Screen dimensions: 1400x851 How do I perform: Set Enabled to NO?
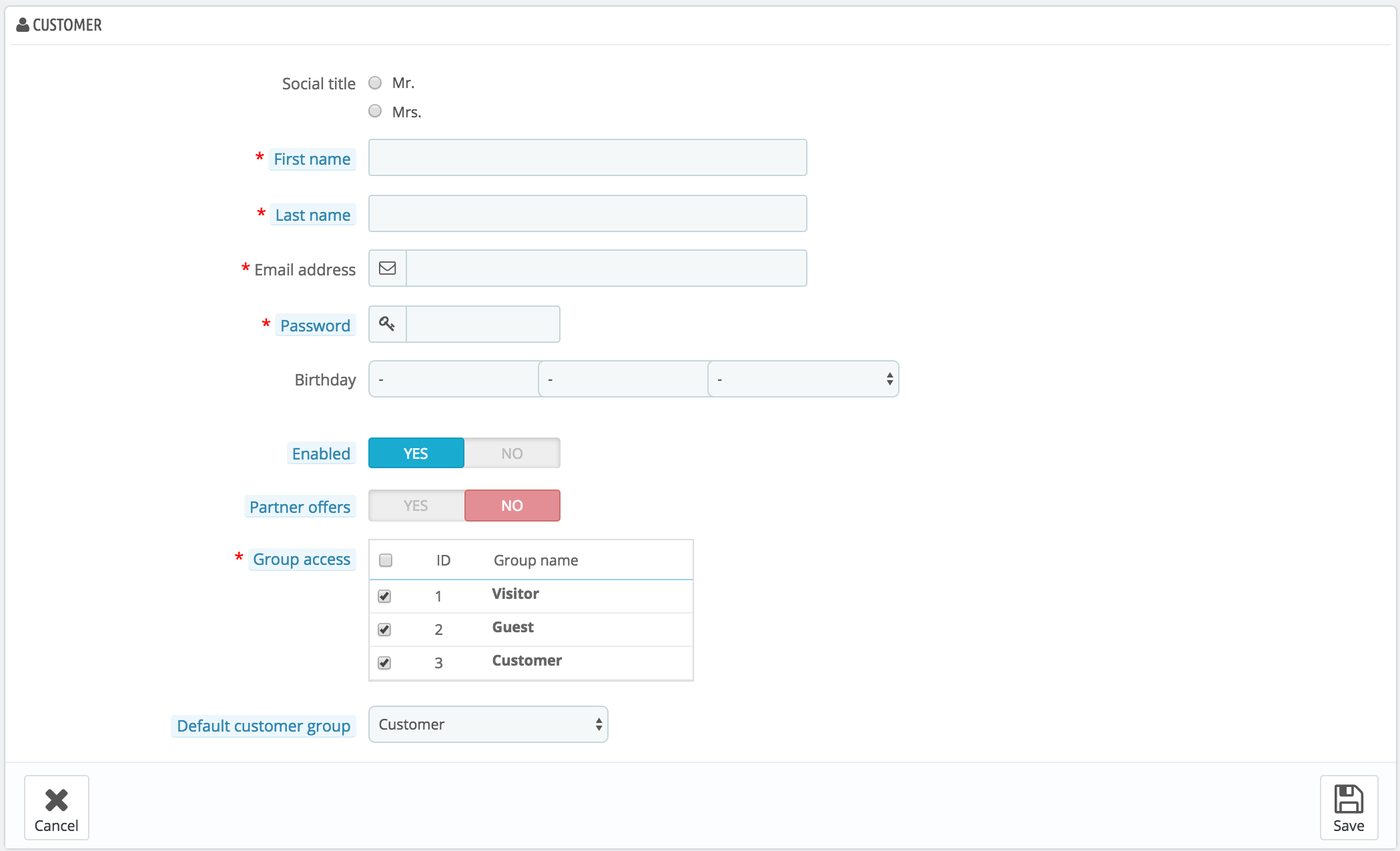point(512,453)
